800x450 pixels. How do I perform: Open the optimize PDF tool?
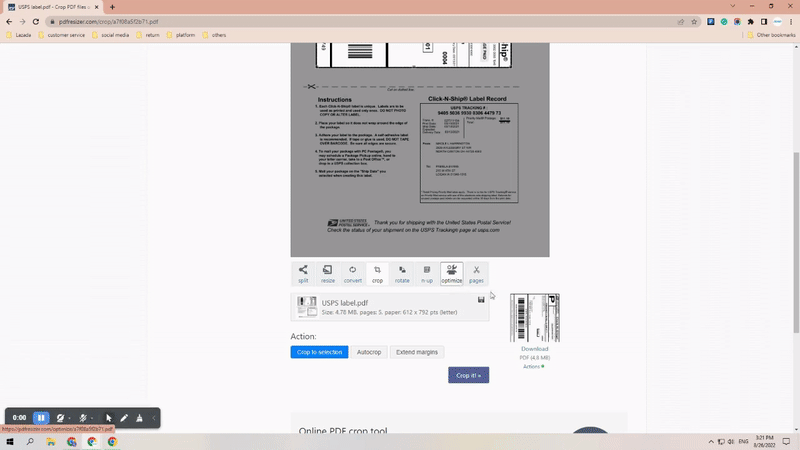452,274
